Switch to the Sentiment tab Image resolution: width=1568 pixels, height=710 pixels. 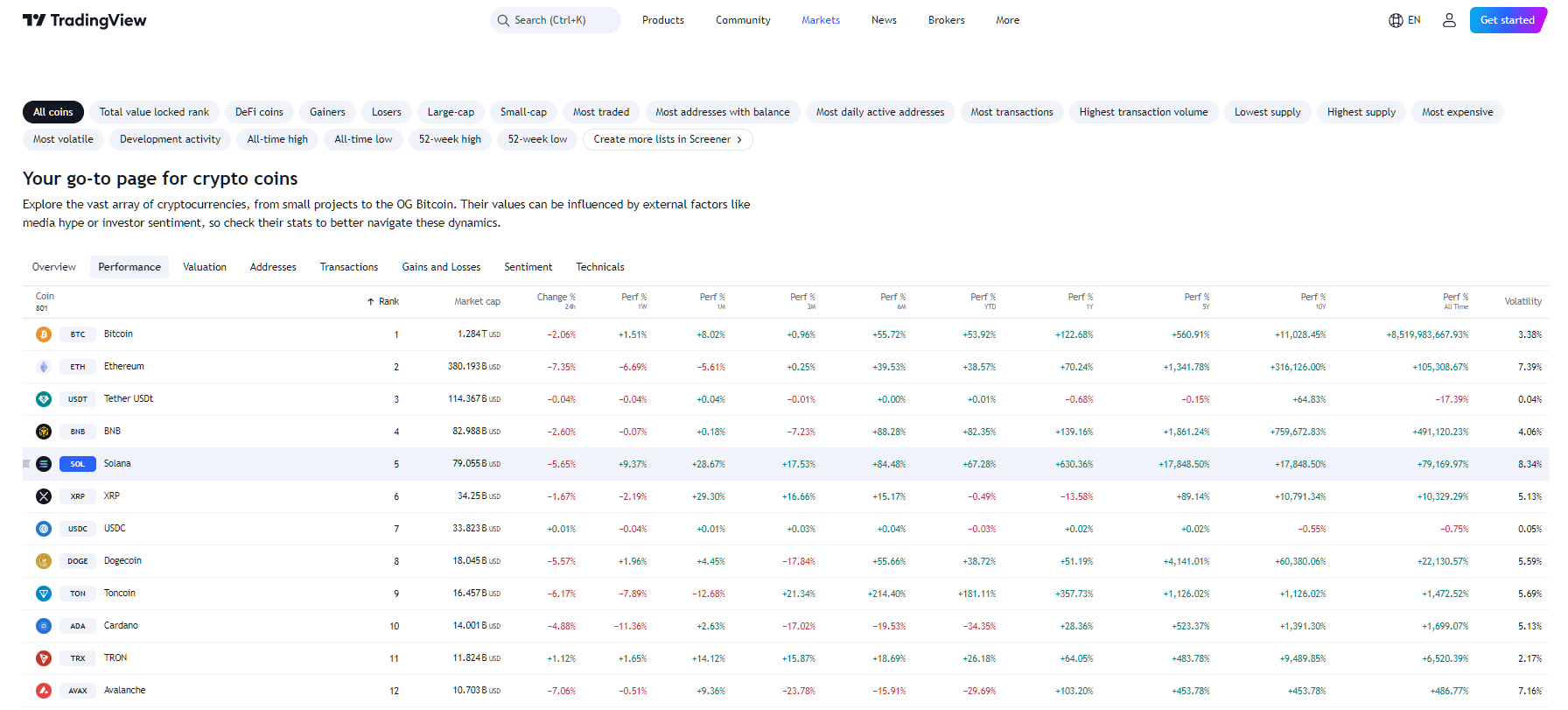click(528, 267)
